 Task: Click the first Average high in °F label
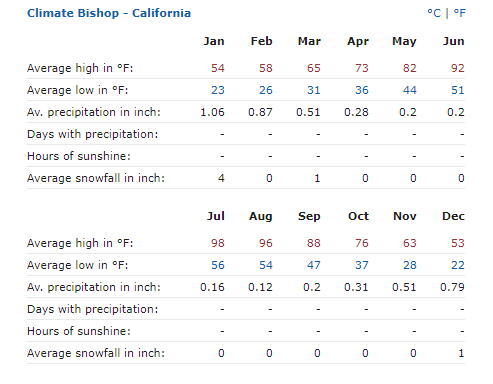click(80, 68)
